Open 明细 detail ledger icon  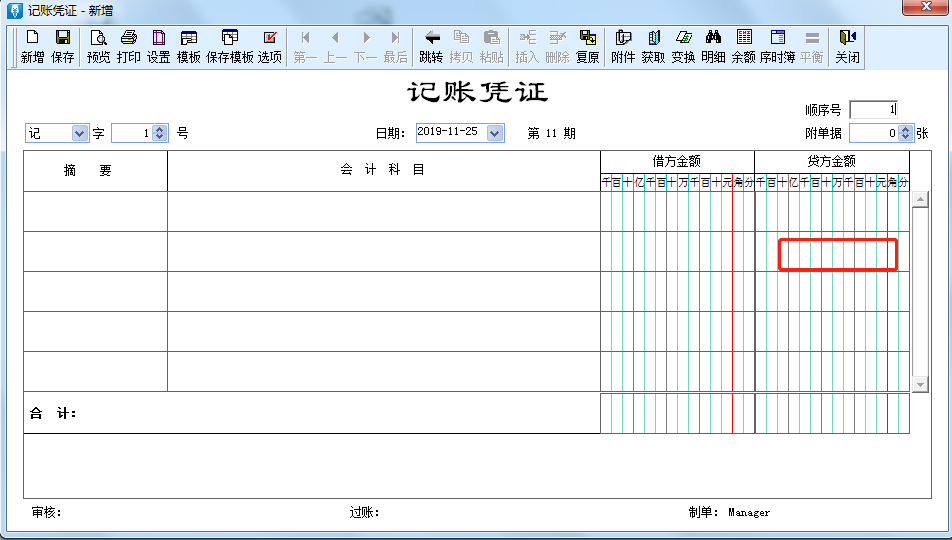(x=713, y=46)
